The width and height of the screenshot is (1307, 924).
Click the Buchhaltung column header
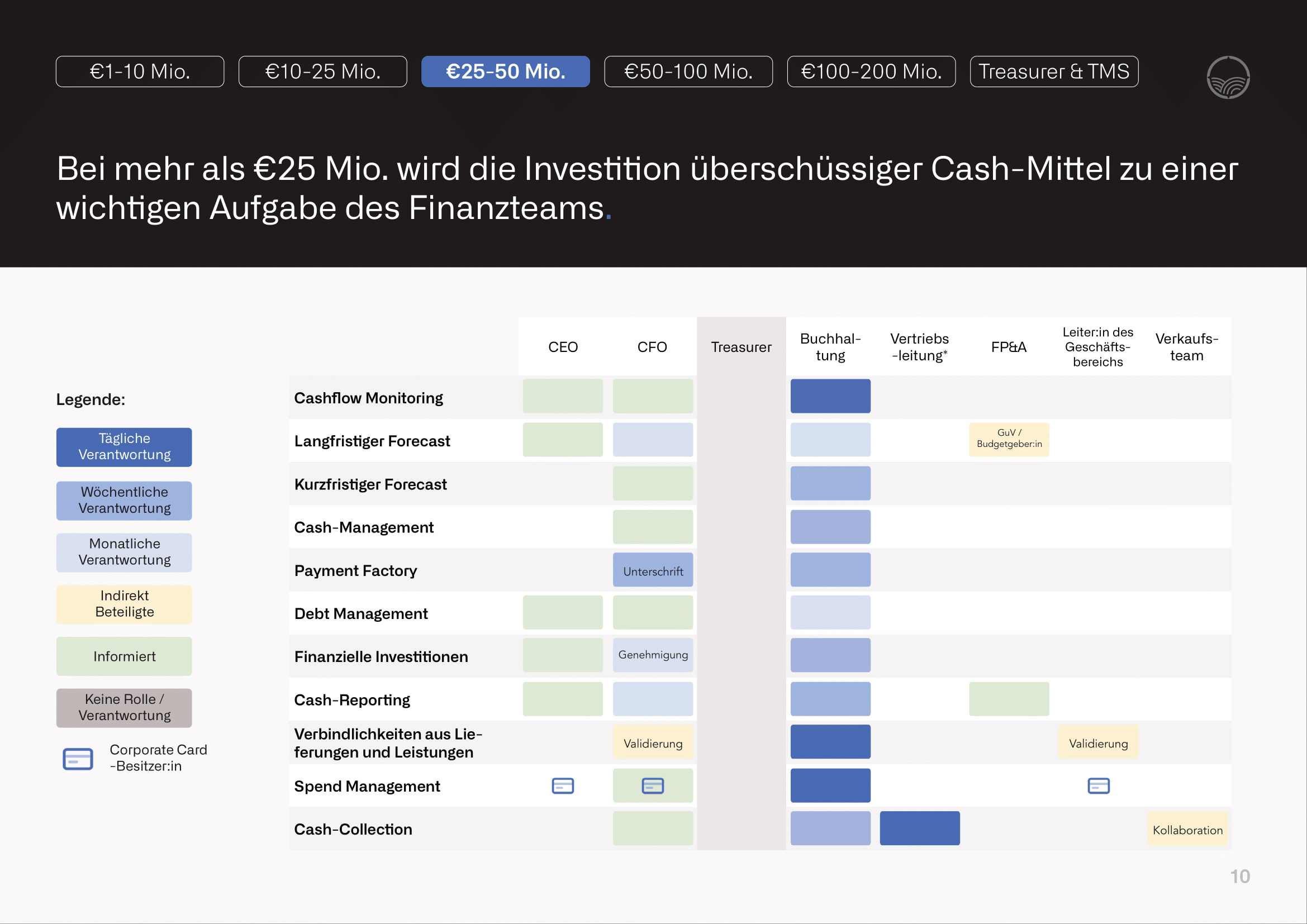830,347
